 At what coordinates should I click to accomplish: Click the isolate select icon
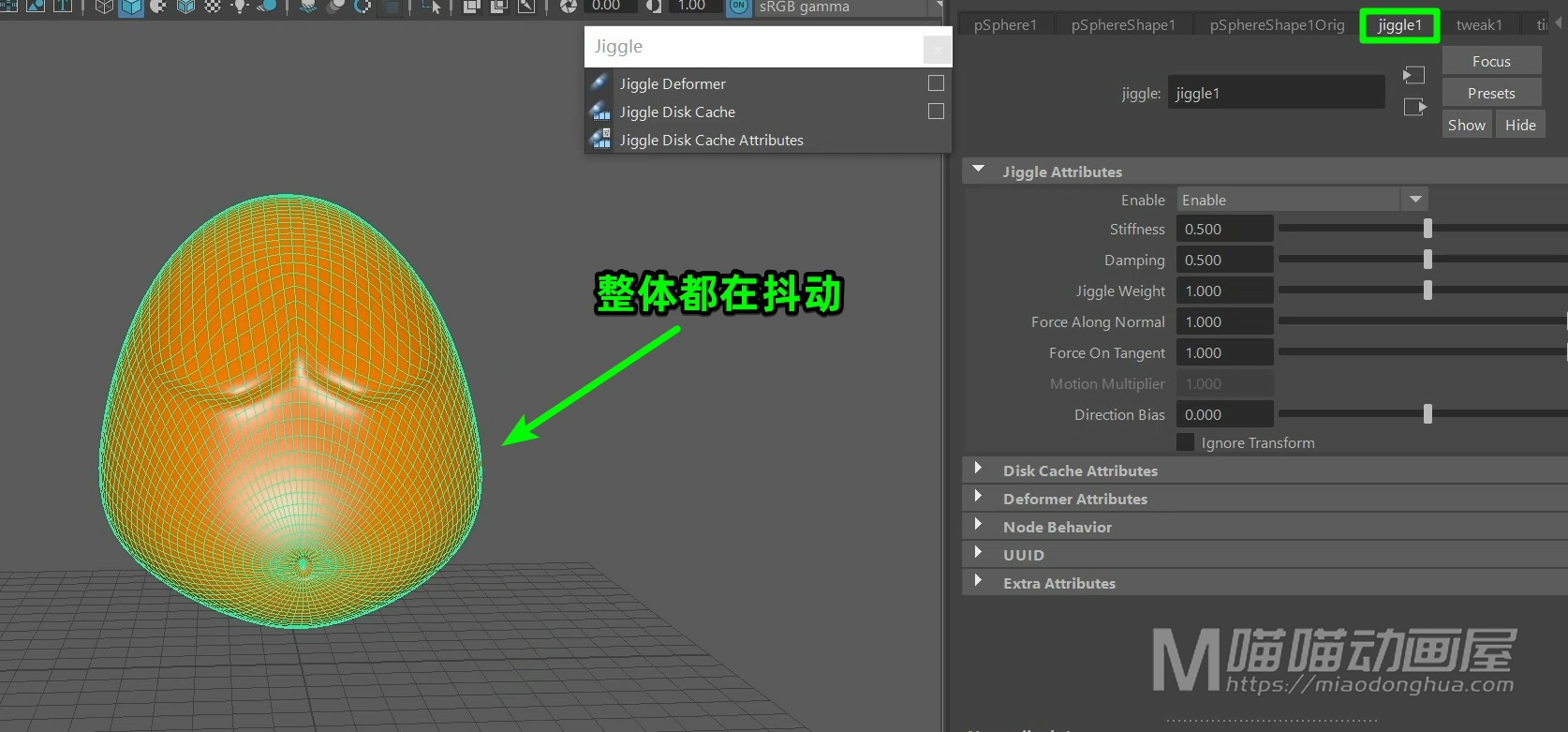[x=432, y=7]
